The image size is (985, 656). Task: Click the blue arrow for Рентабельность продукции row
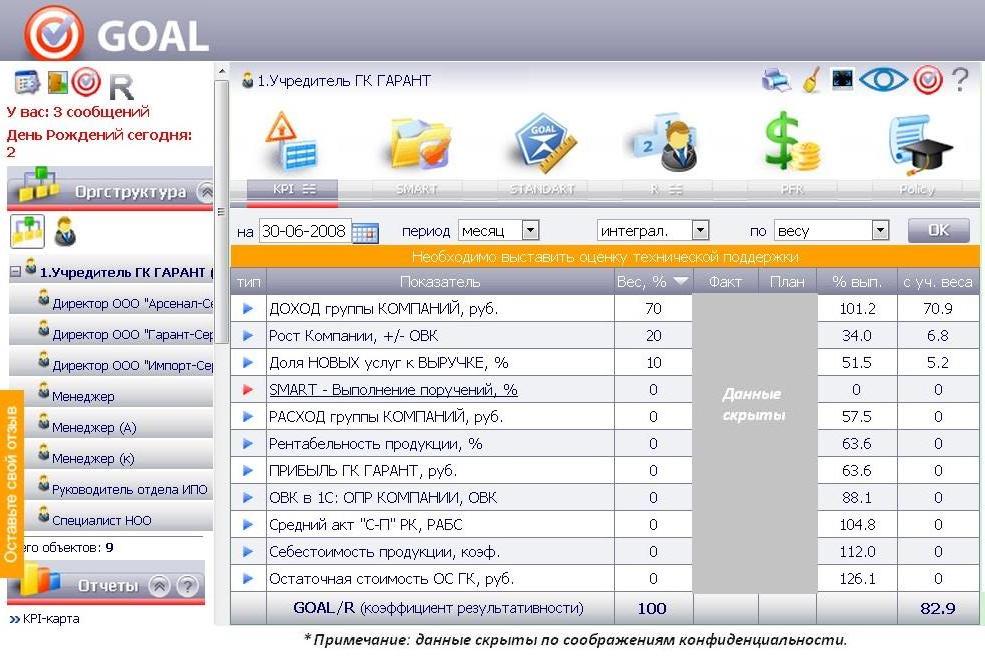pyautogui.click(x=248, y=444)
